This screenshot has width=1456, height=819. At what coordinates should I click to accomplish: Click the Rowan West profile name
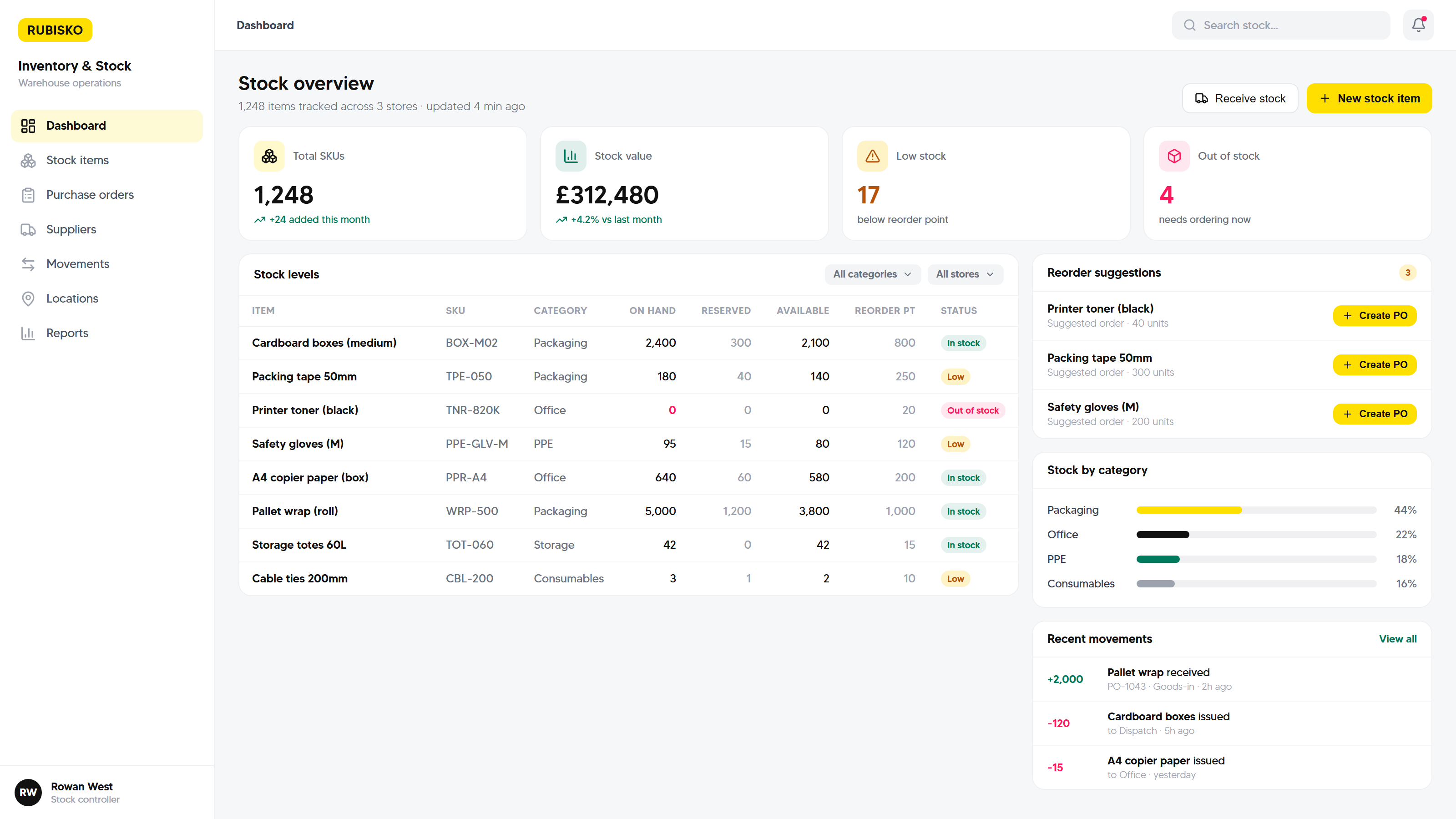(81, 786)
